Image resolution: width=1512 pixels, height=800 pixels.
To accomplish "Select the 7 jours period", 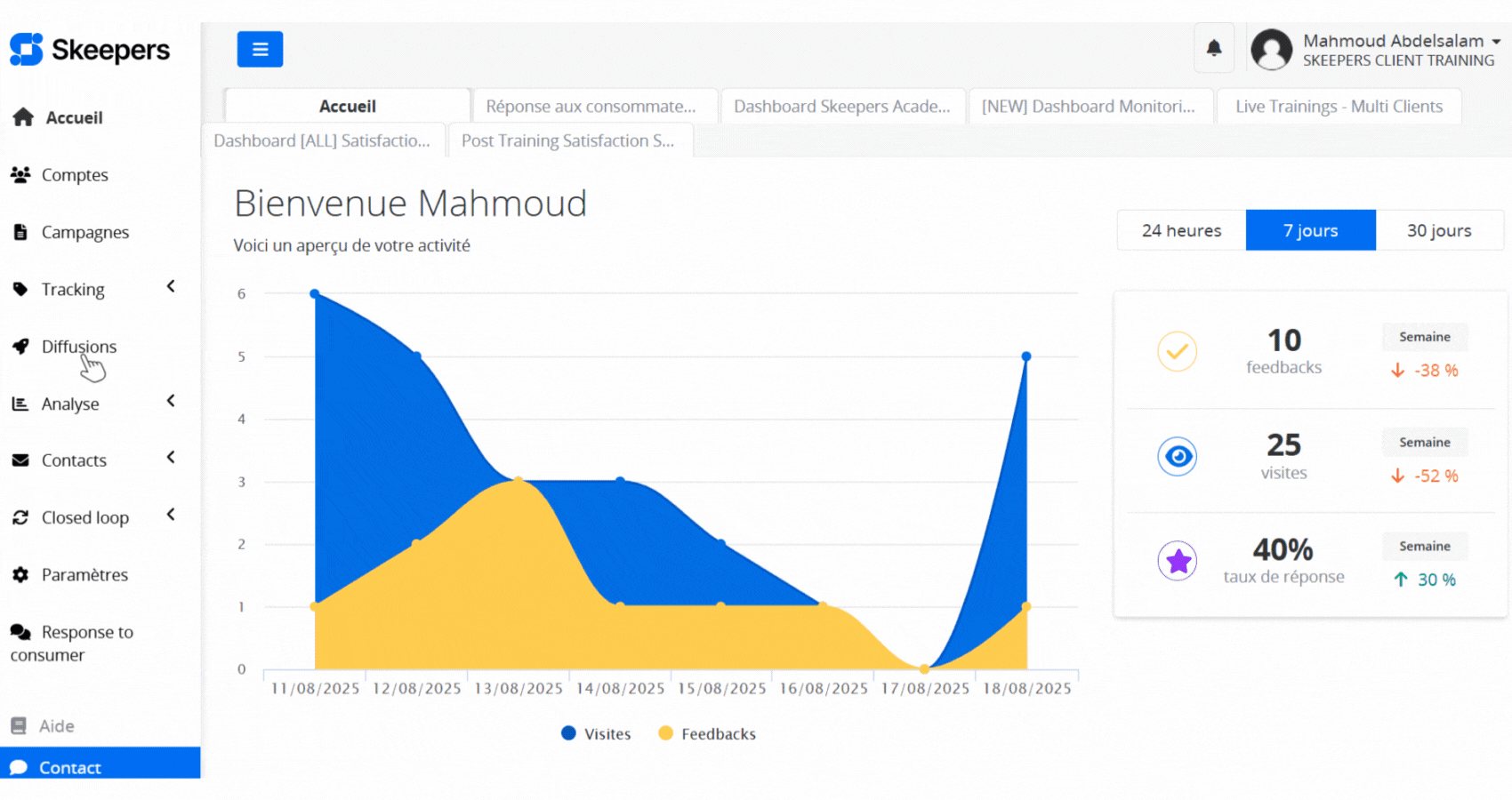I will point(1310,230).
